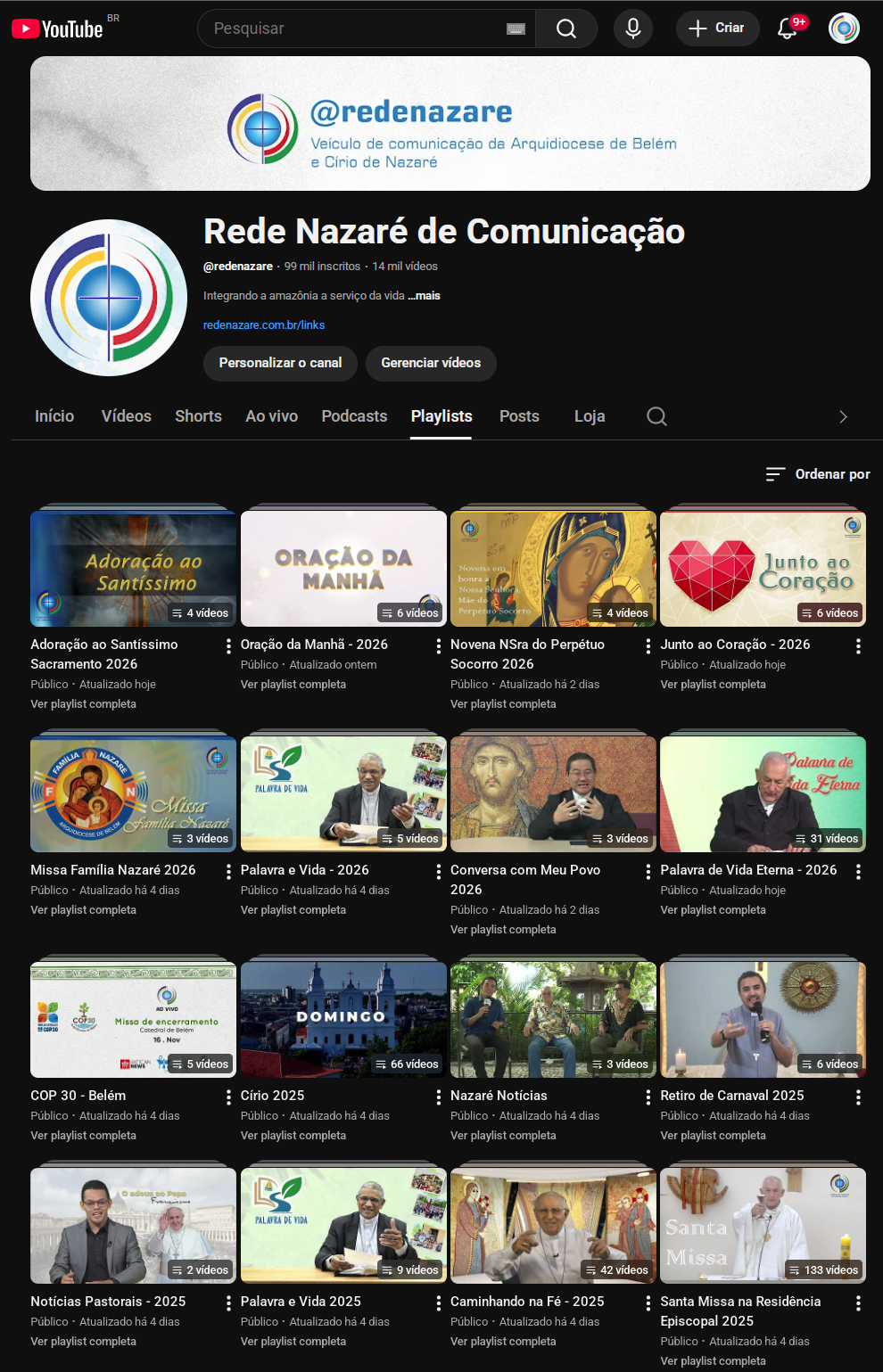The image size is (883, 1372).
Task: Switch to the Ao vivo tab
Action: pos(271,416)
